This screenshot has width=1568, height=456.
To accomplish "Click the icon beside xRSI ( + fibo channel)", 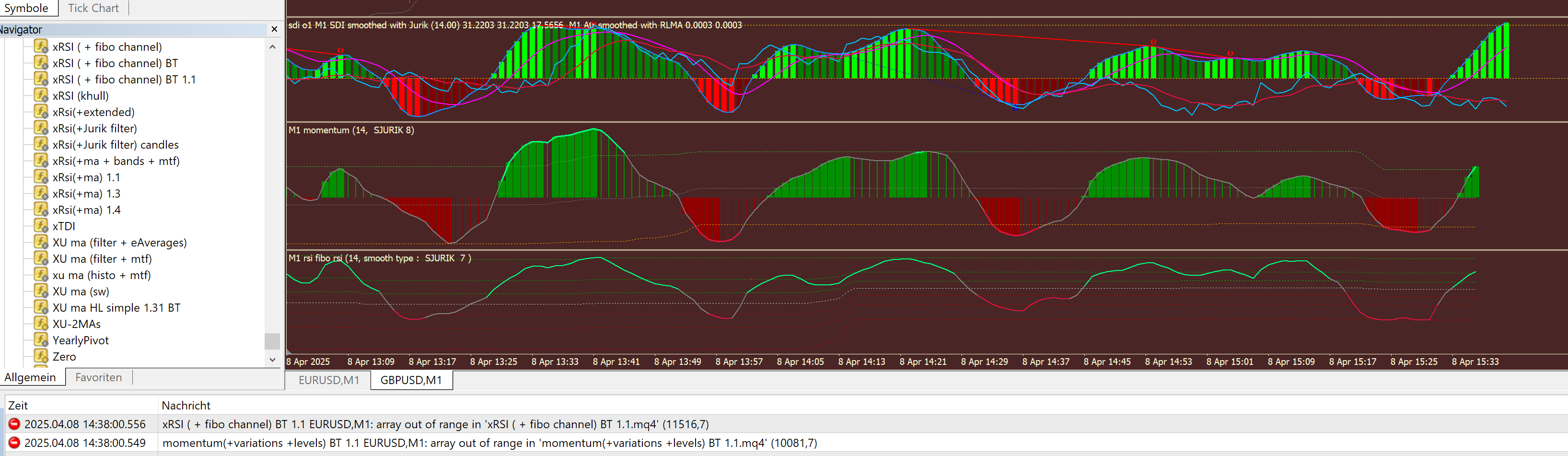I will click(41, 46).
